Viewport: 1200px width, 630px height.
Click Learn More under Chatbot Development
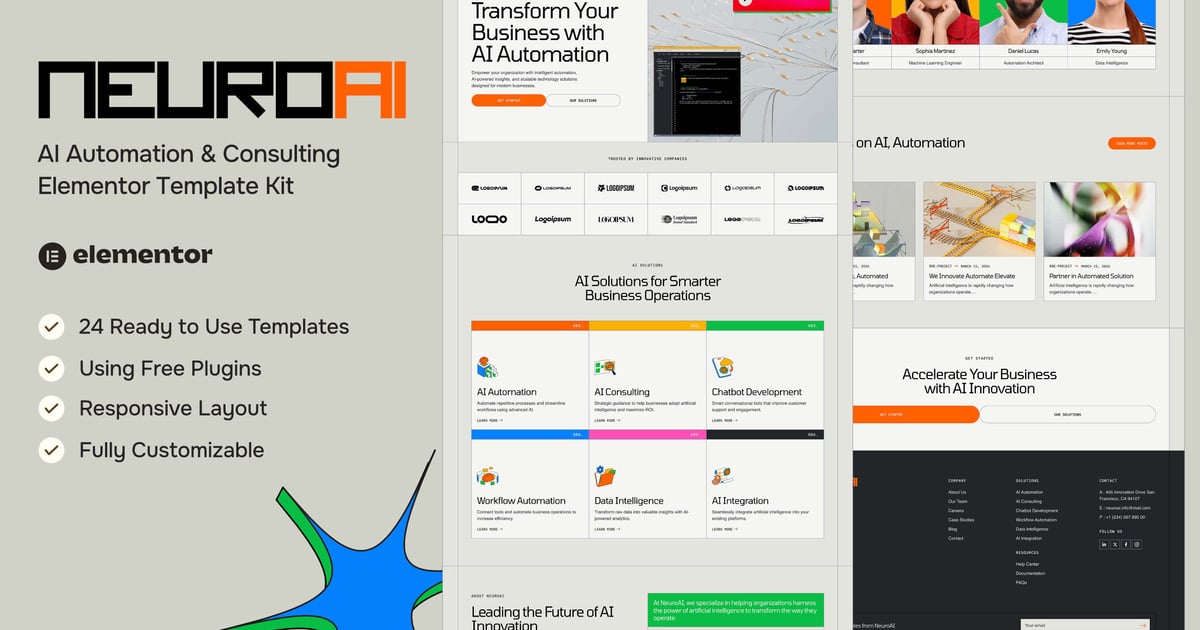click(x=725, y=421)
